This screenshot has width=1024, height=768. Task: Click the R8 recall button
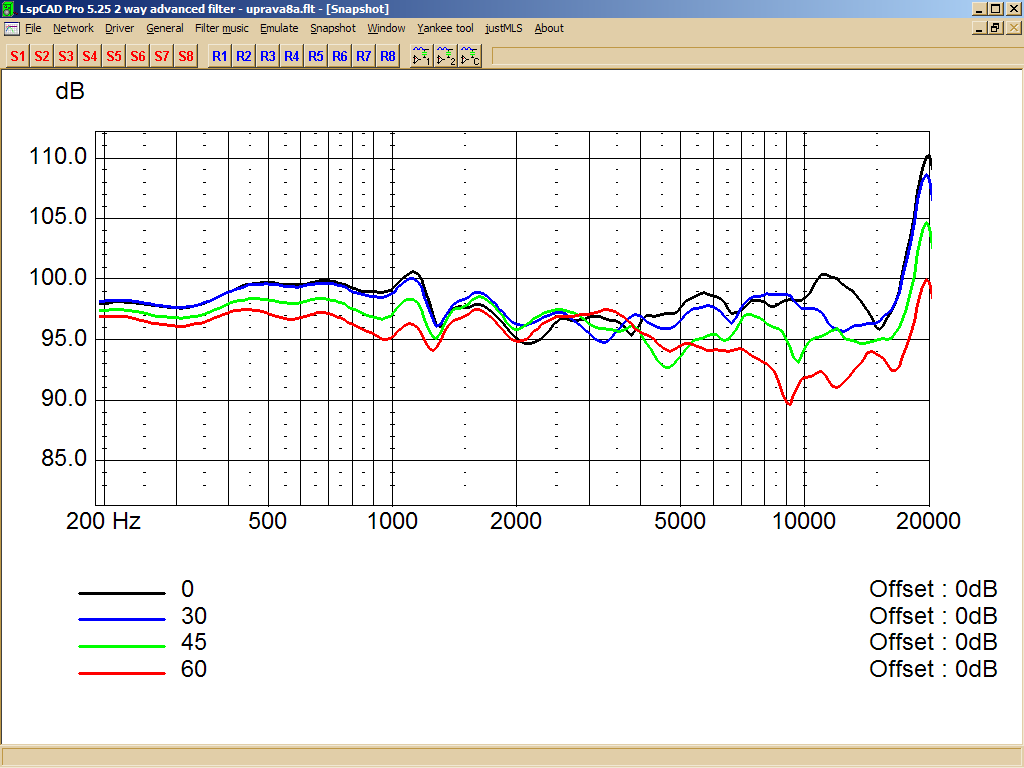click(x=388, y=56)
